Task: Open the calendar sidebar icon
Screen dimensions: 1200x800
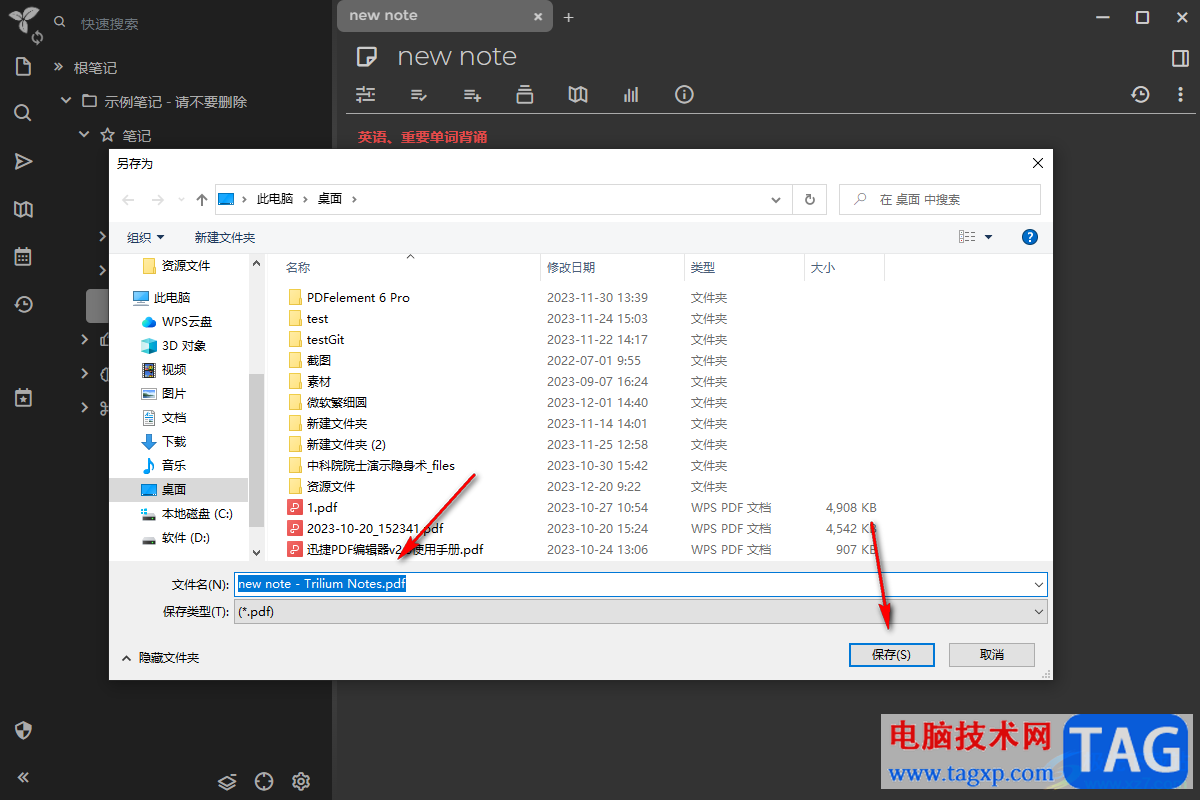Action: tap(23, 257)
